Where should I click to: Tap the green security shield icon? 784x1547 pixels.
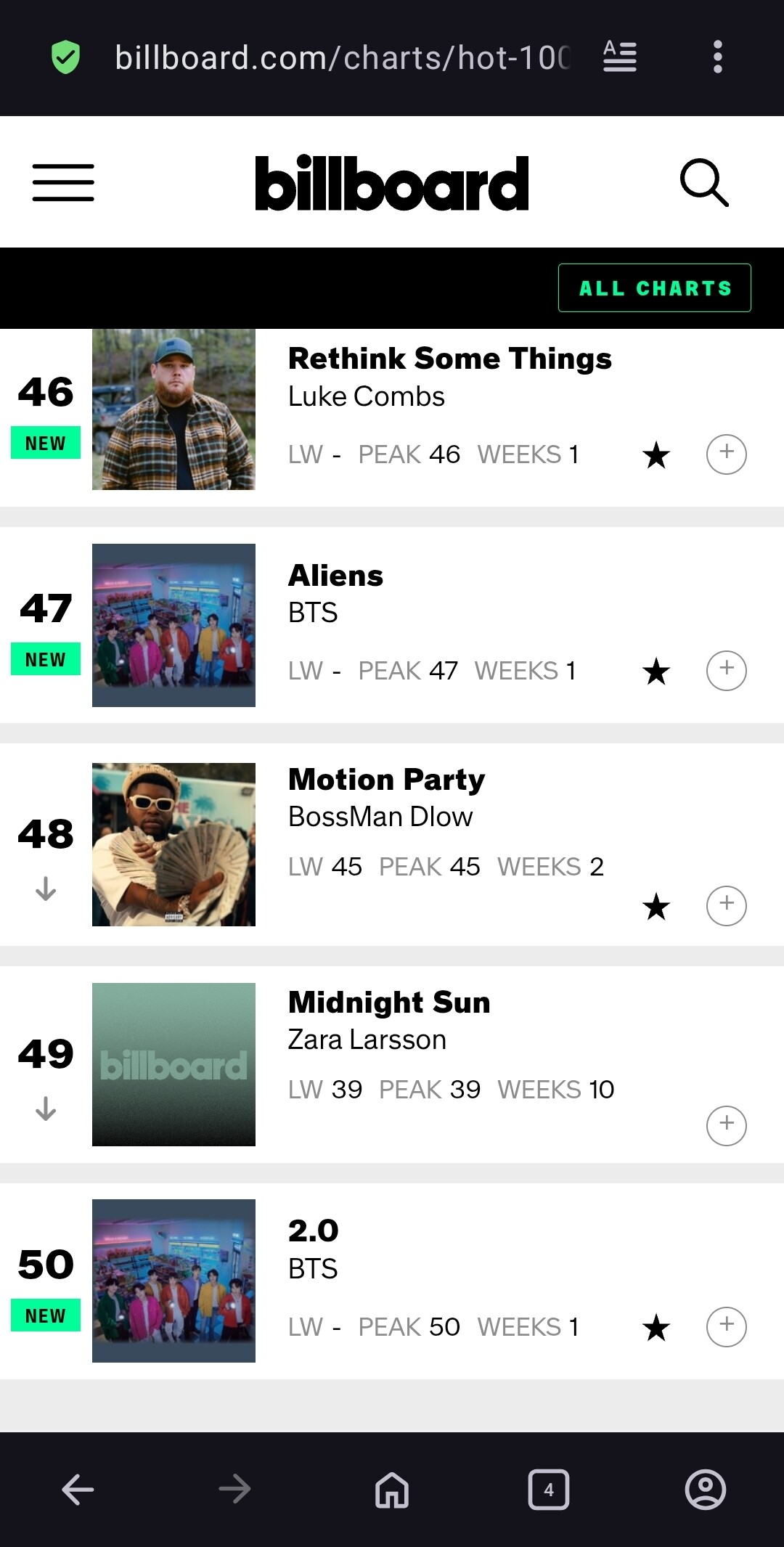[x=65, y=57]
